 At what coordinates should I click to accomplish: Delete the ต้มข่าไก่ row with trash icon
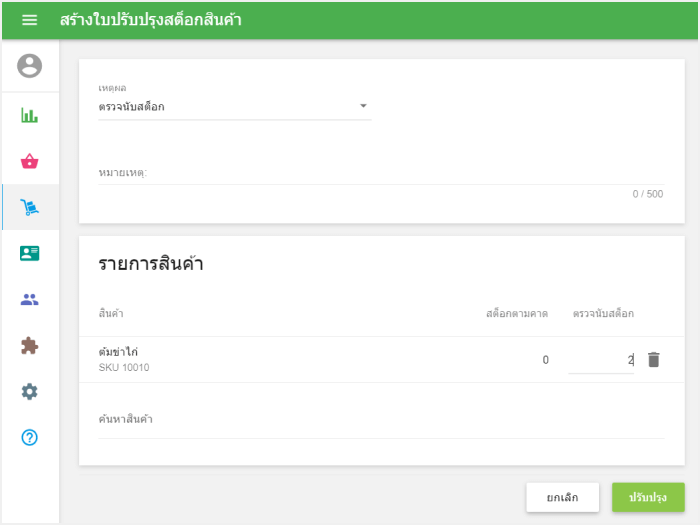[654, 359]
